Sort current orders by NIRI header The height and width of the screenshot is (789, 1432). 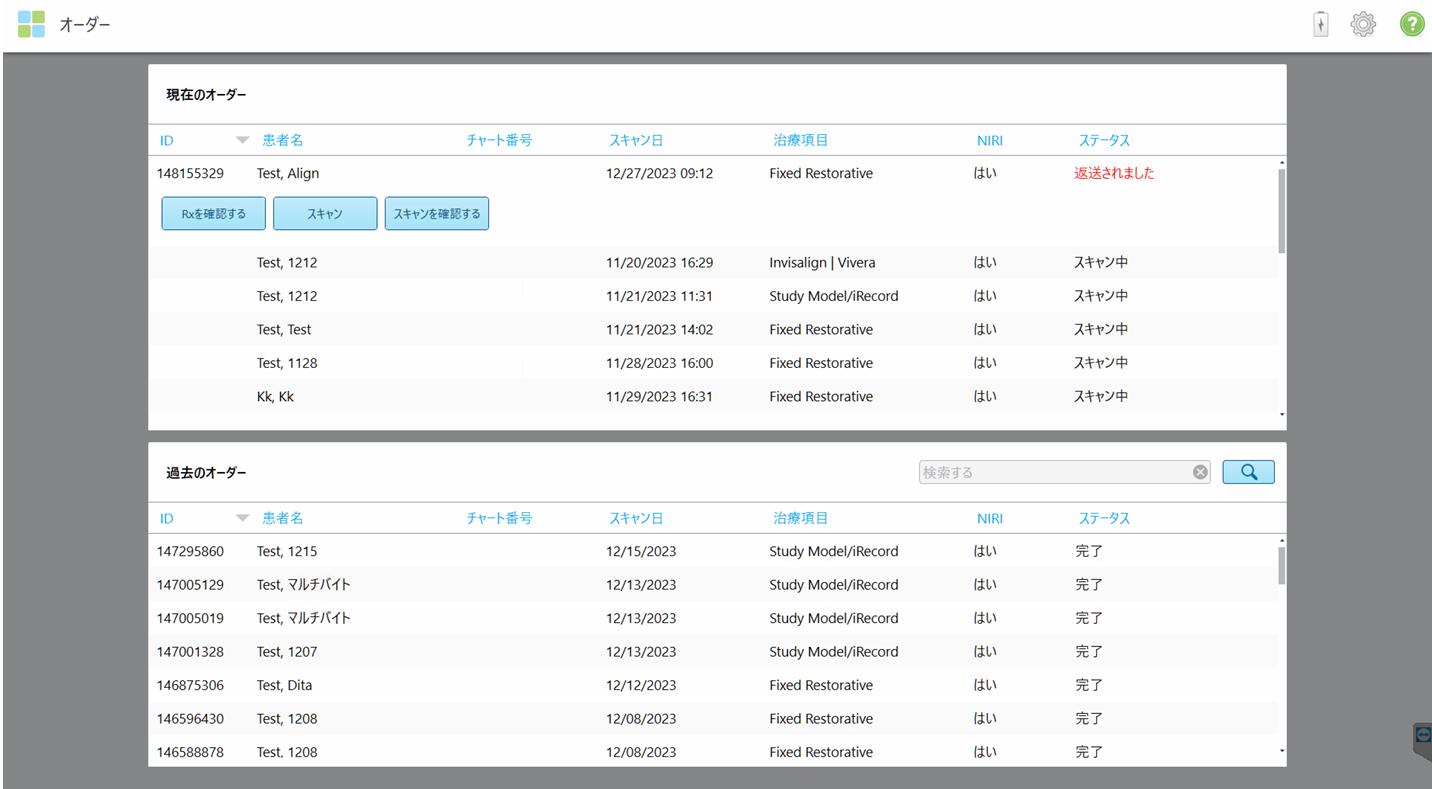(x=990, y=140)
